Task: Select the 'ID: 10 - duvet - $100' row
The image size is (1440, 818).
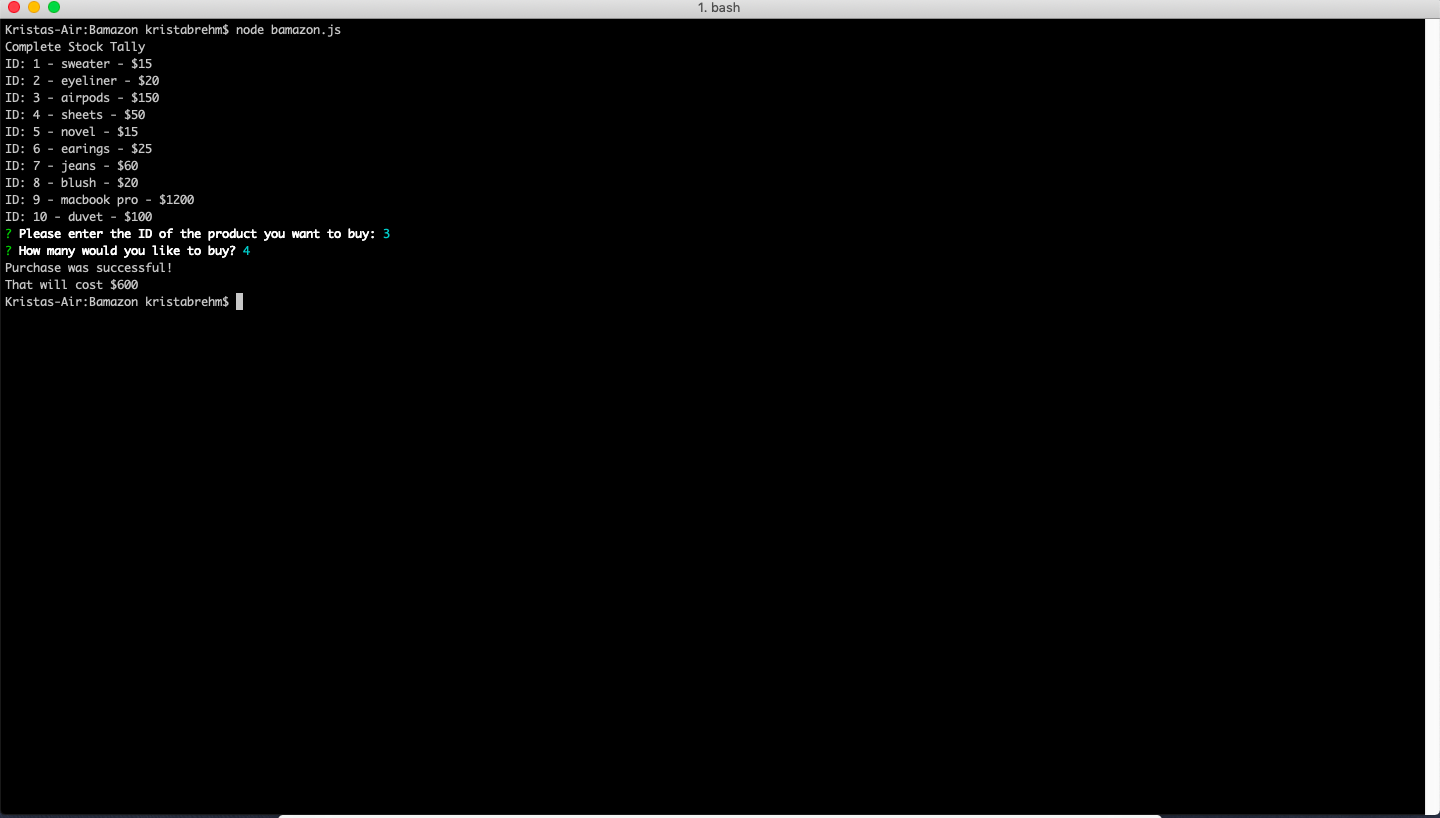Action: click(x=79, y=217)
